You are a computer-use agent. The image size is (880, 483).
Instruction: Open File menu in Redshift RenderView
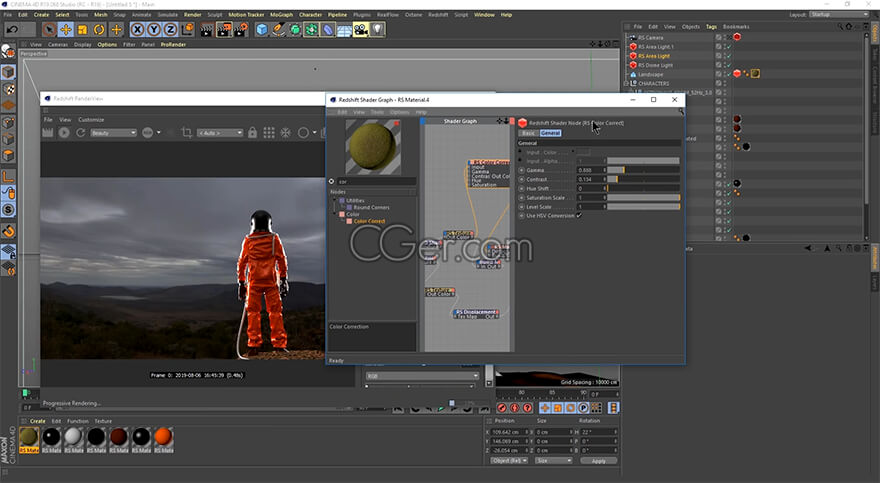tap(48, 119)
